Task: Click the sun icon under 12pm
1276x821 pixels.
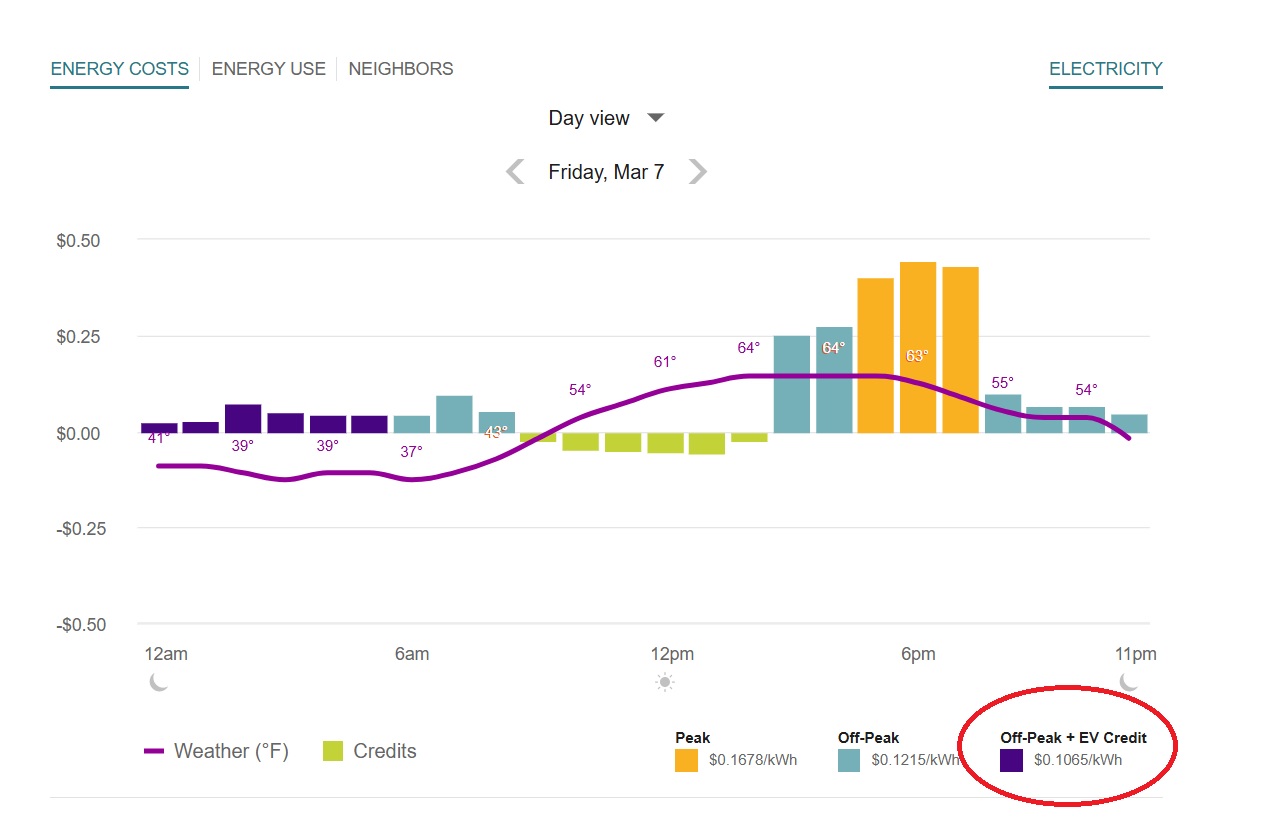Action: pos(665,683)
